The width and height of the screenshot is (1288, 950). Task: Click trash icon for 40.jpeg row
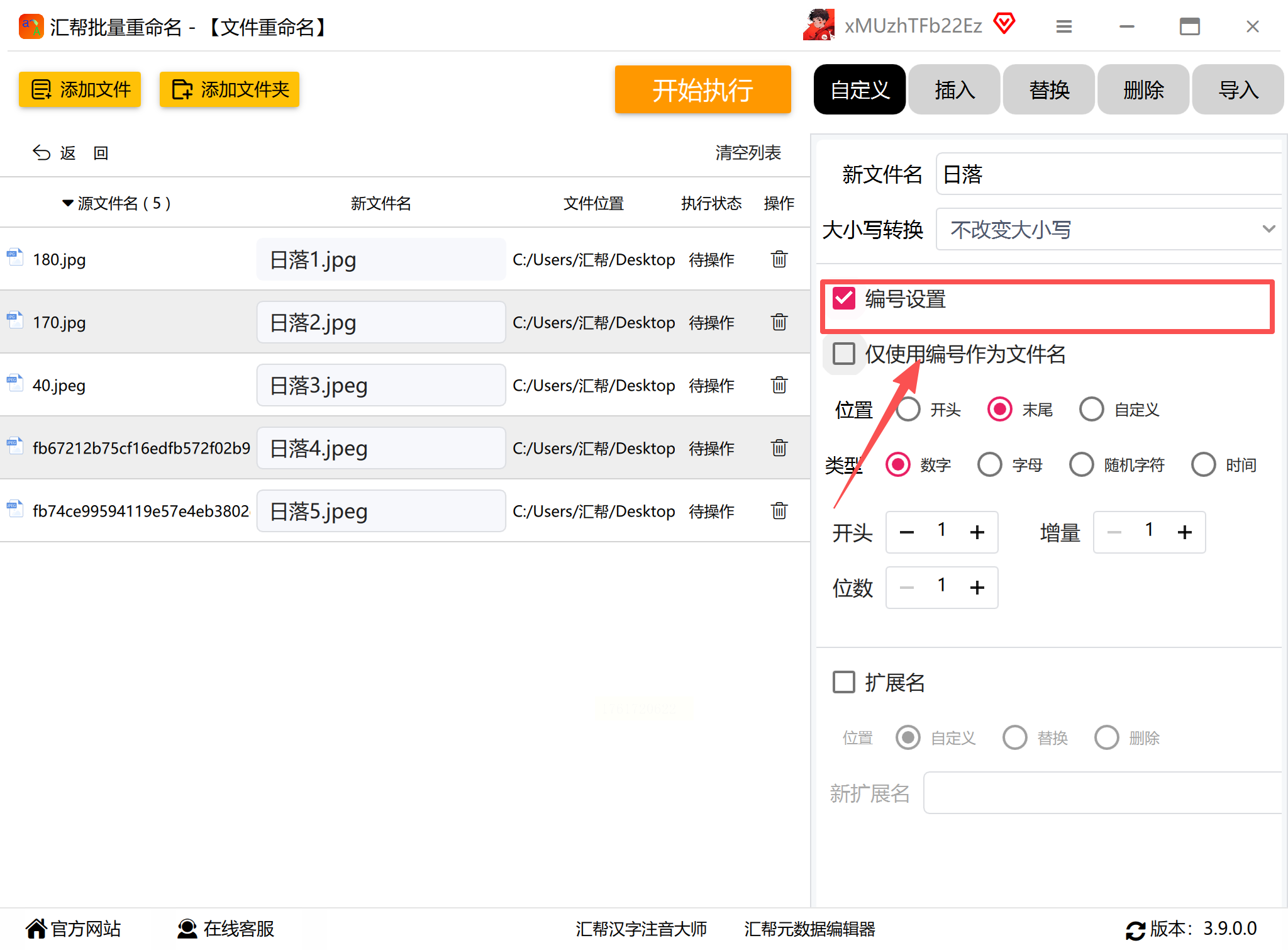tap(779, 385)
